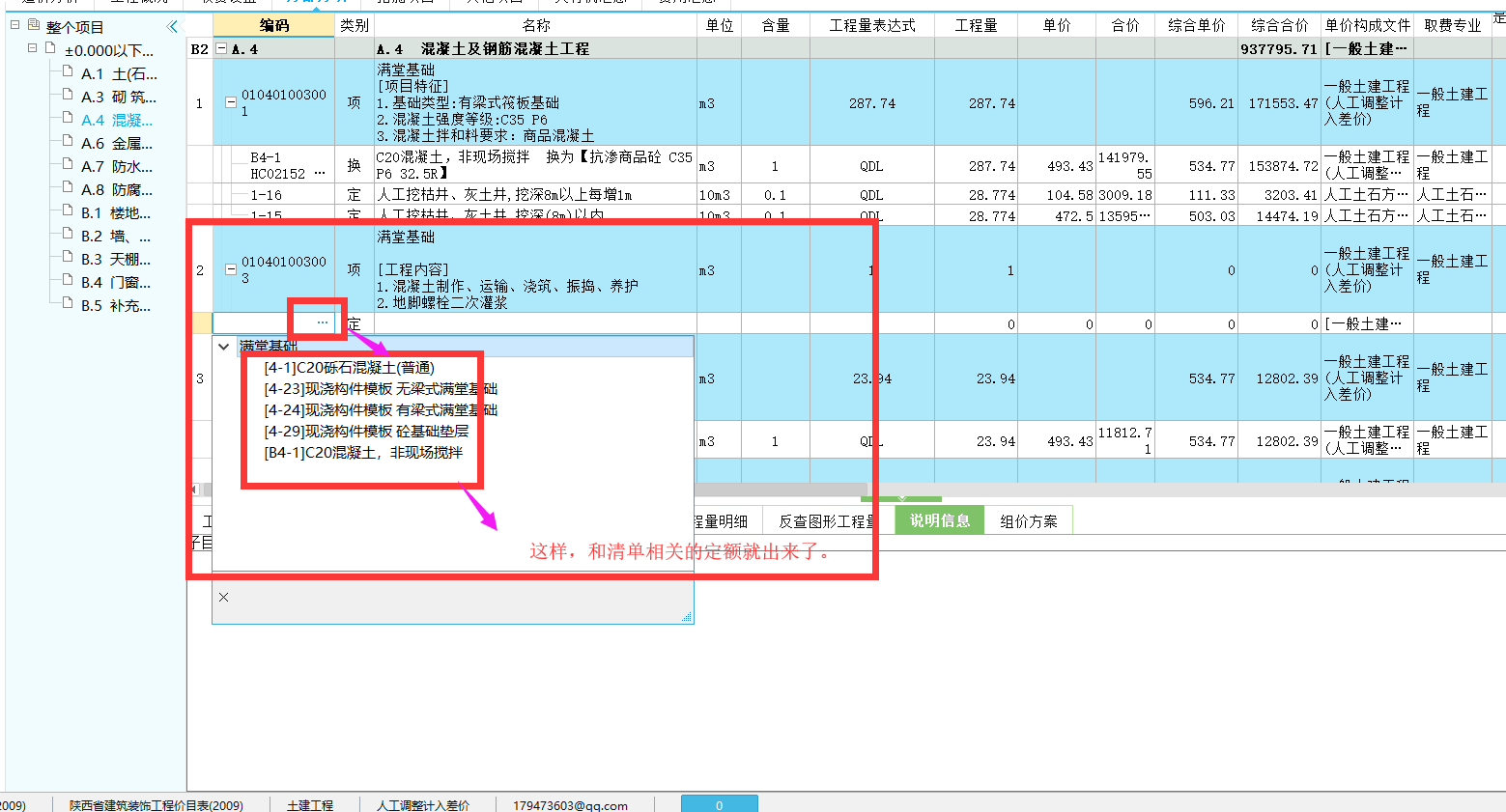This screenshot has width=1506, height=812.
Task: Click the 工程量表达式 column header
Action: [x=872, y=25]
